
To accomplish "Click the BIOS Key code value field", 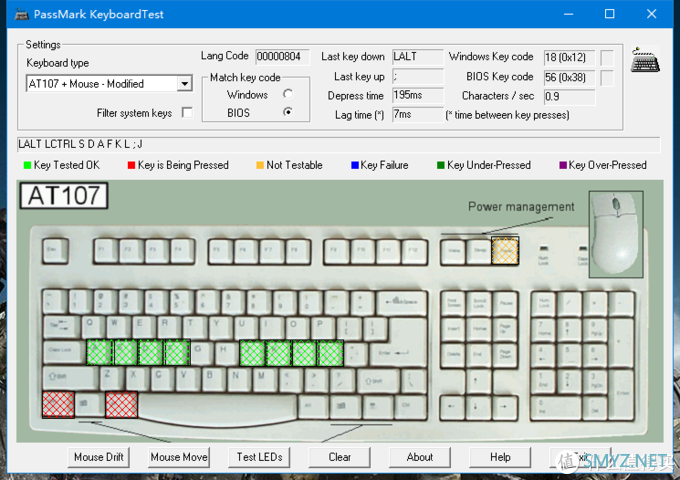I will click(569, 78).
